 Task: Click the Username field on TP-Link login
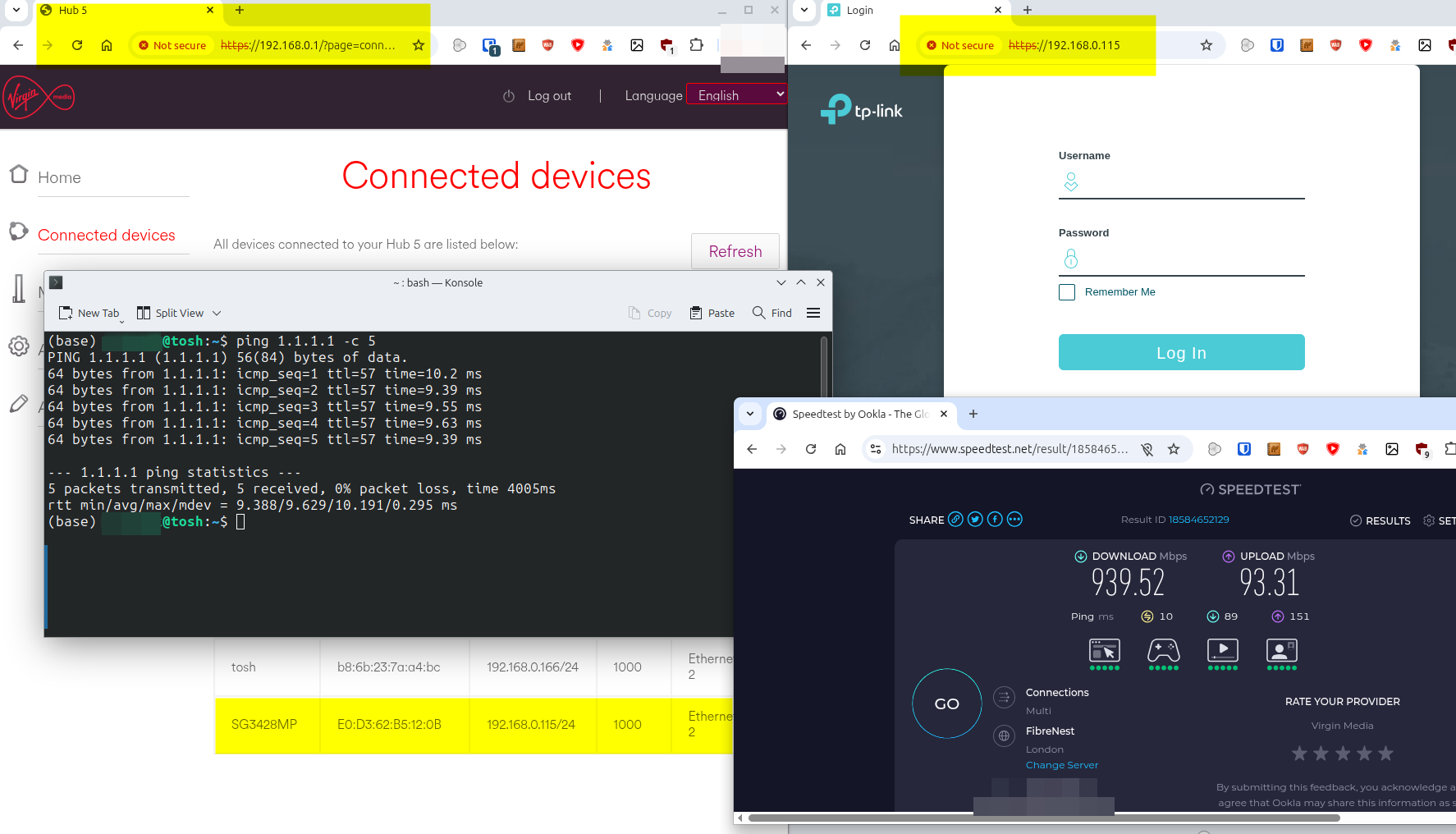coord(1182,182)
